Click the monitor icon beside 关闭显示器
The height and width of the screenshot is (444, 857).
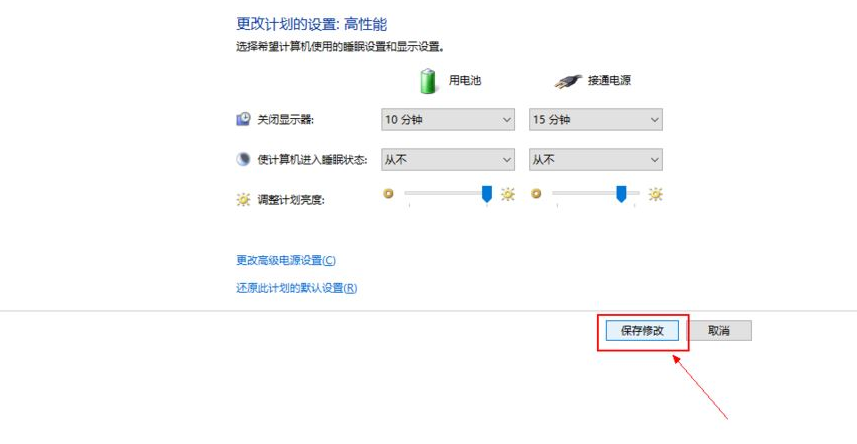coord(243,119)
